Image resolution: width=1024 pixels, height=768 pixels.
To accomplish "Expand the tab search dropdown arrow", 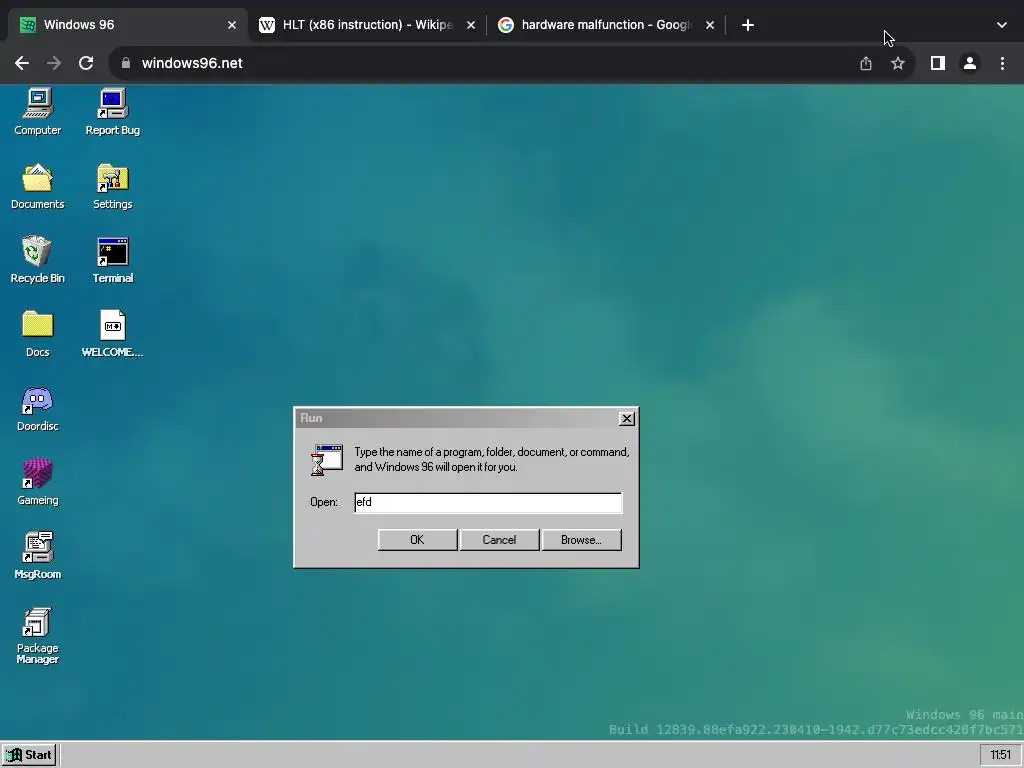I will pyautogui.click(x=1002, y=25).
